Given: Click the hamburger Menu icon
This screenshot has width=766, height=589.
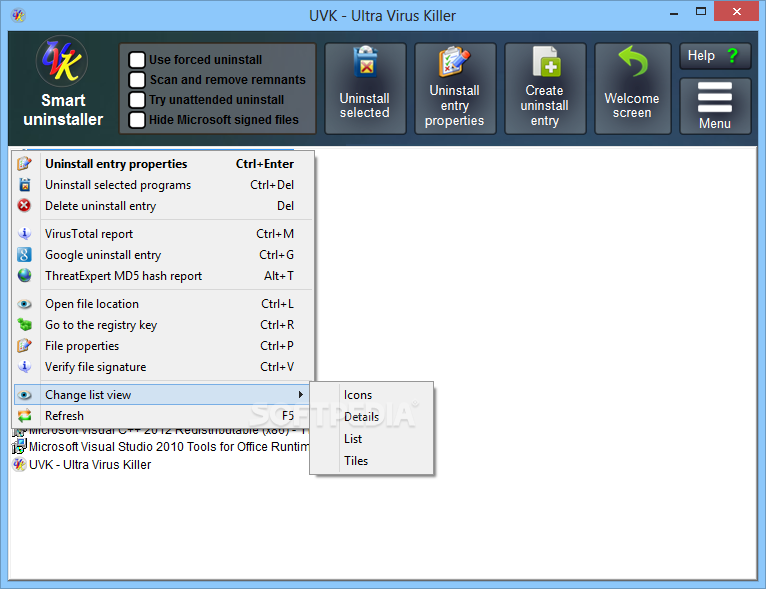Looking at the screenshot, I should click(715, 97).
